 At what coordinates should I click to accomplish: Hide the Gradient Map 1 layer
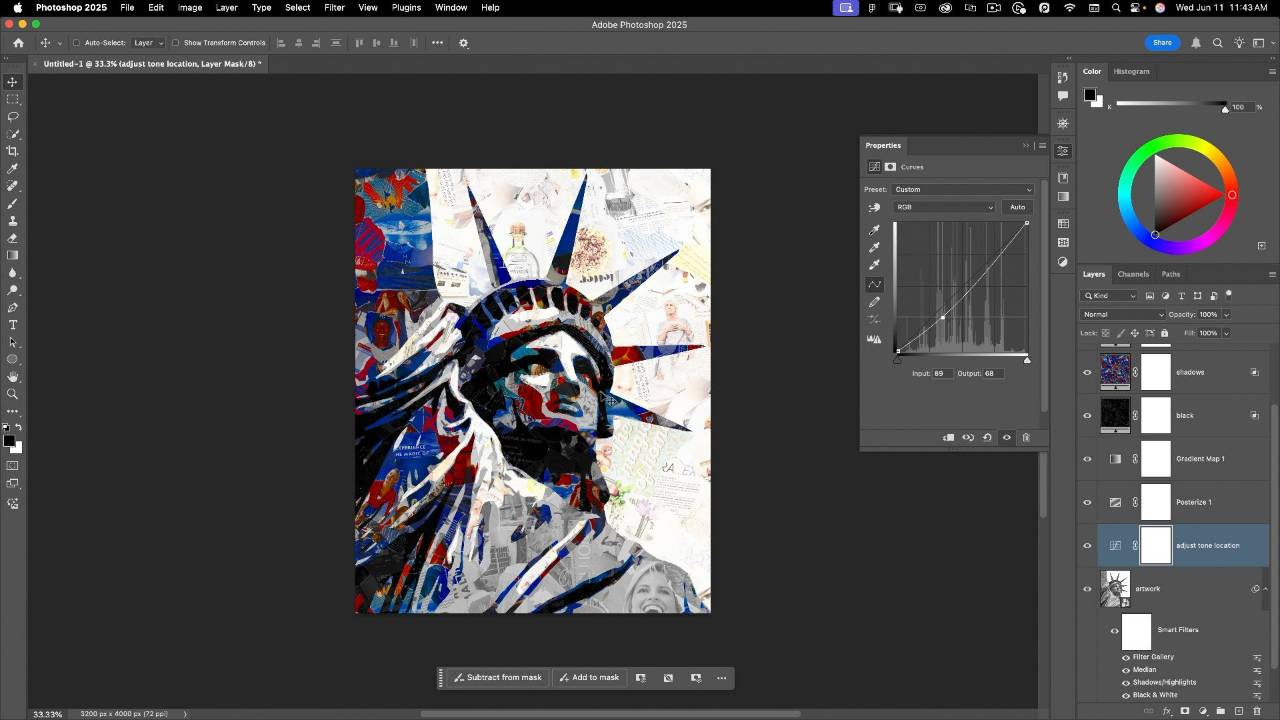(1087, 459)
